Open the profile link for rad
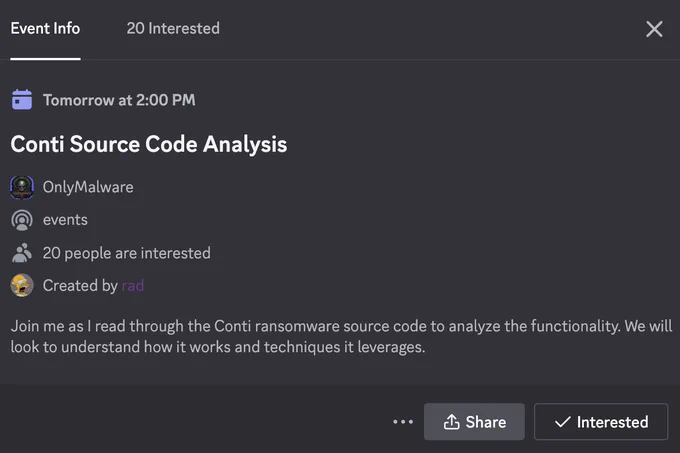This screenshot has width=680, height=453. pyautogui.click(x=133, y=286)
